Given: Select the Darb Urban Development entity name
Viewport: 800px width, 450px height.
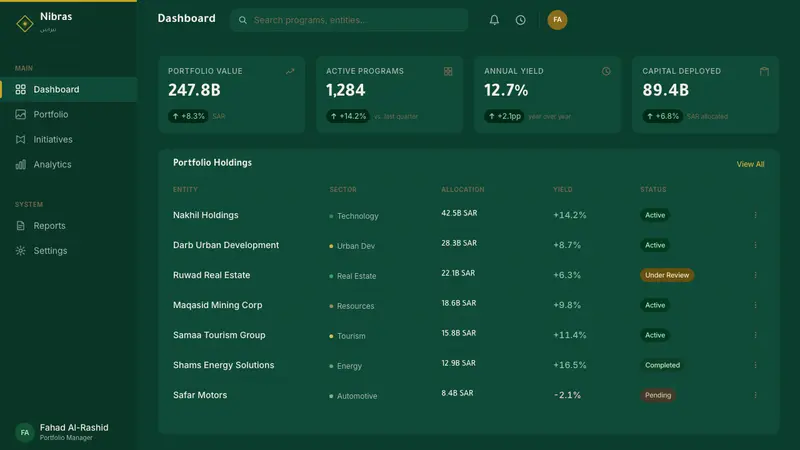Looking at the screenshot, I should pos(226,245).
